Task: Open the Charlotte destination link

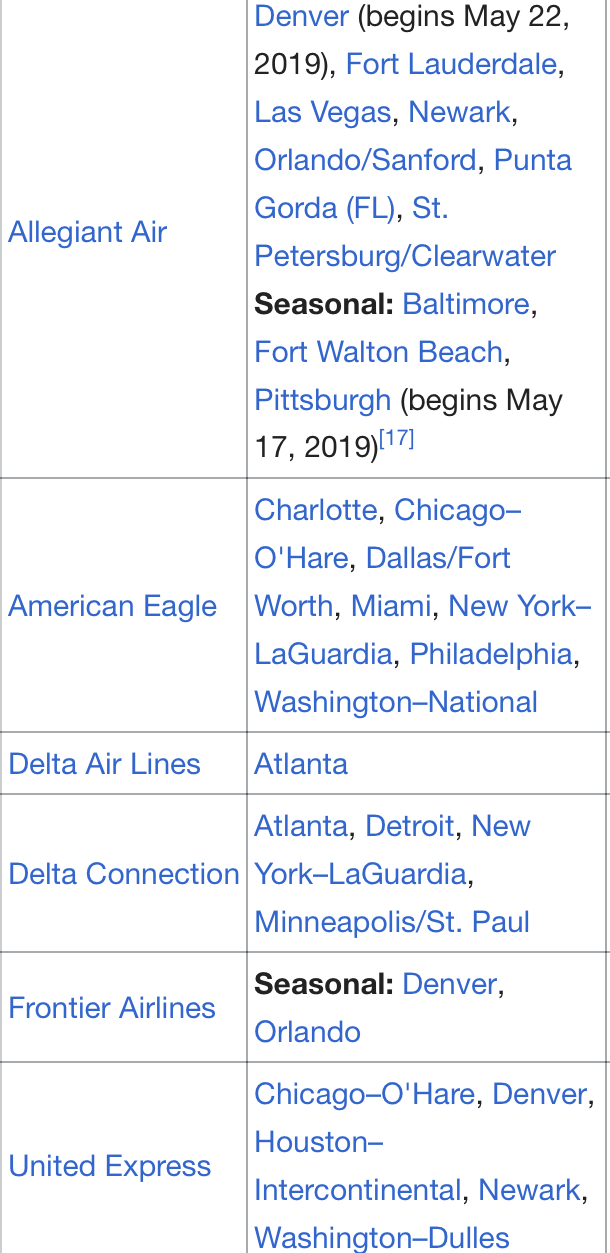Action: (316, 510)
